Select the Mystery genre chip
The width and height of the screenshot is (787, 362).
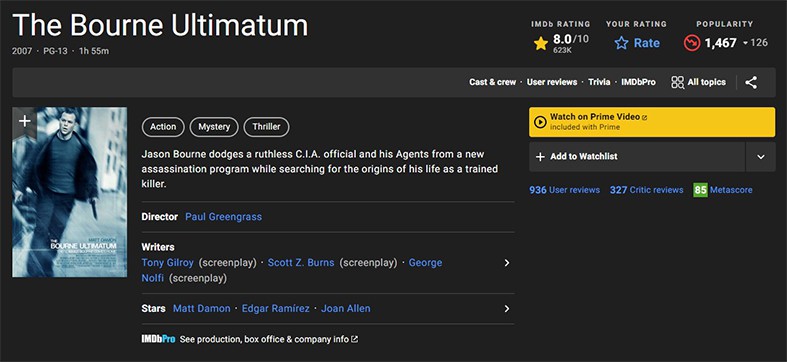coord(214,127)
